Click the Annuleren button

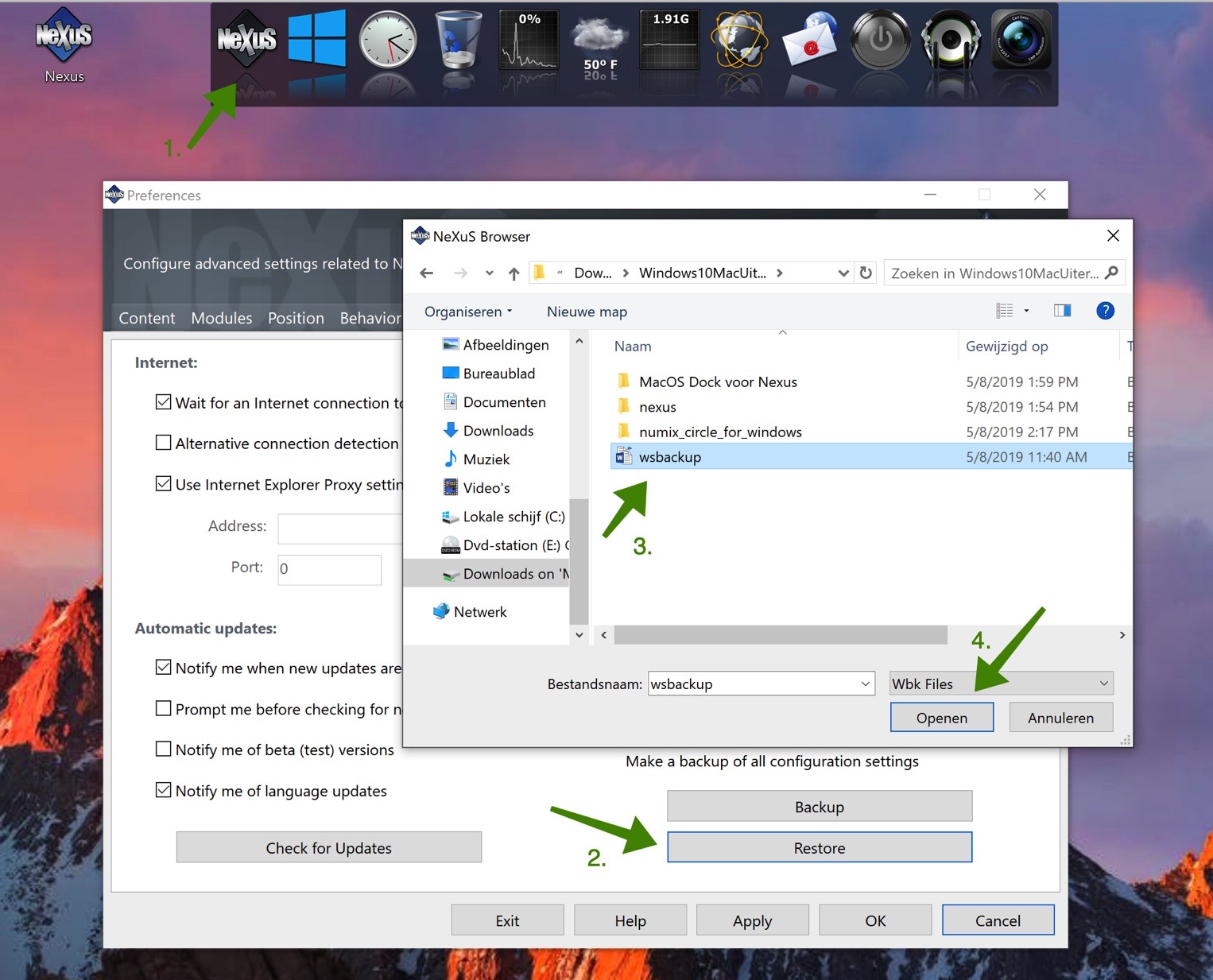click(x=1060, y=718)
